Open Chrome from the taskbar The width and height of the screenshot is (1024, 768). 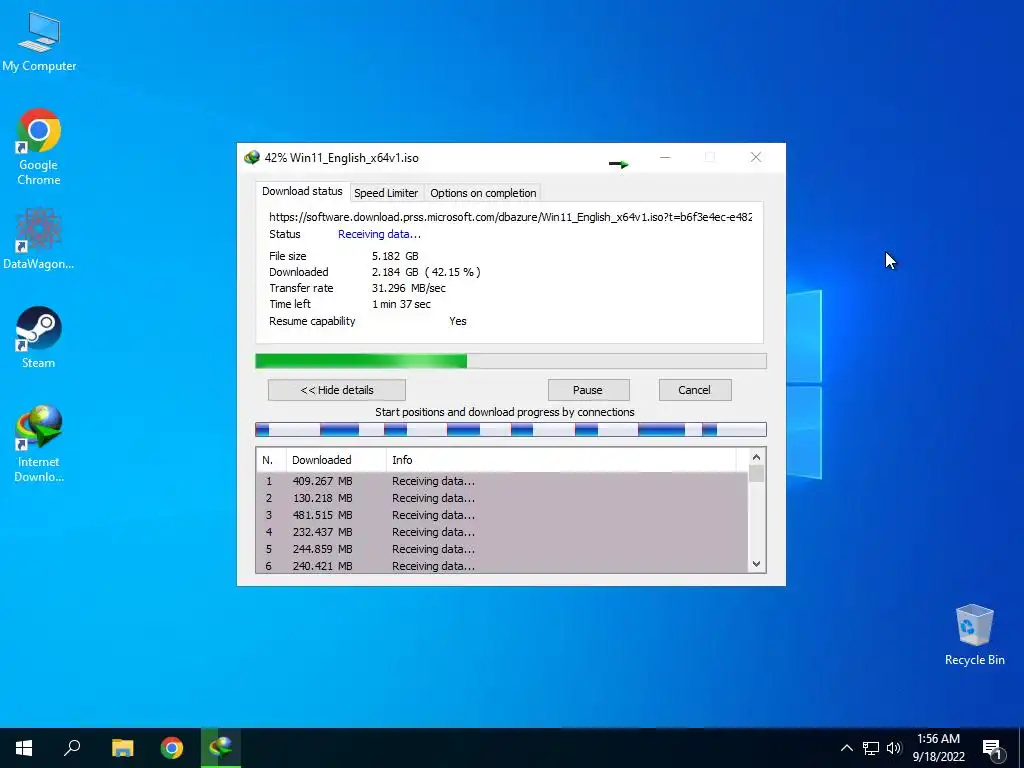coord(172,748)
